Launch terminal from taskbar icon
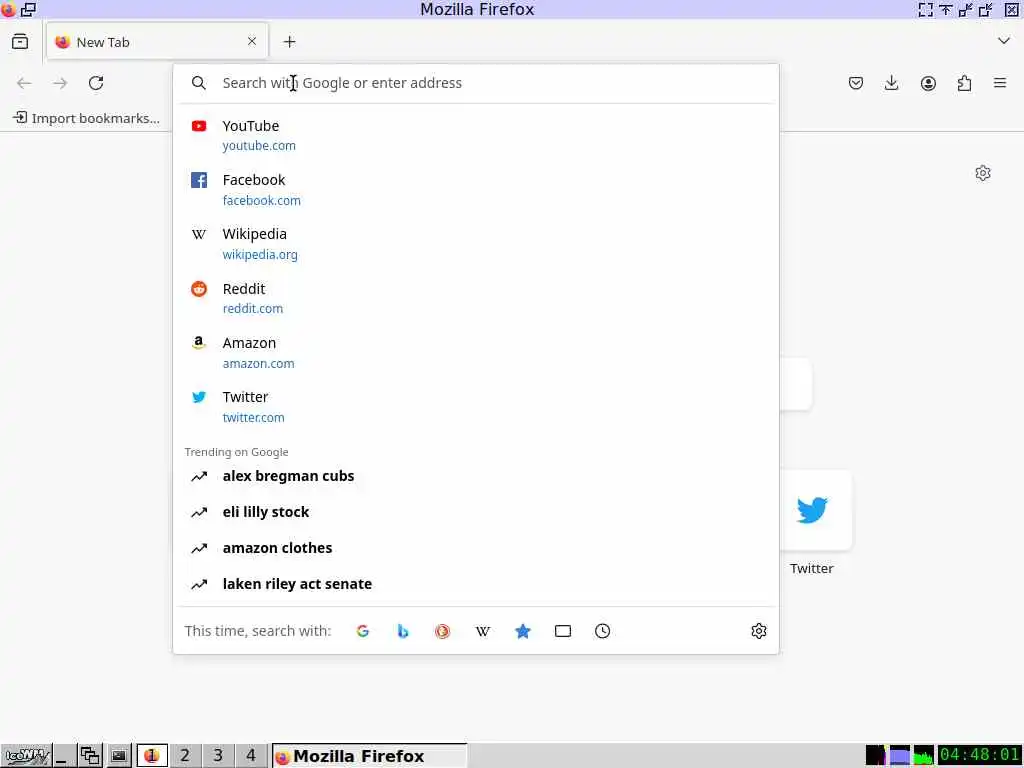This screenshot has height=768, width=1024. coord(118,756)
